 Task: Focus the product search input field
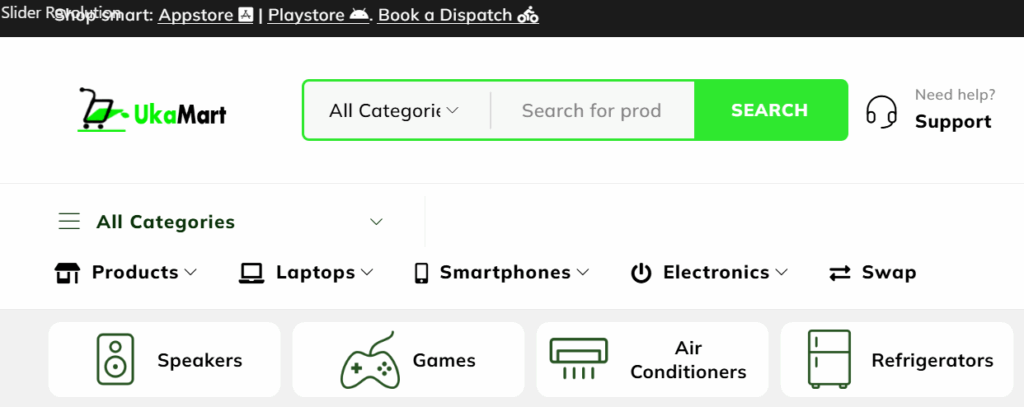coord(592,110)
